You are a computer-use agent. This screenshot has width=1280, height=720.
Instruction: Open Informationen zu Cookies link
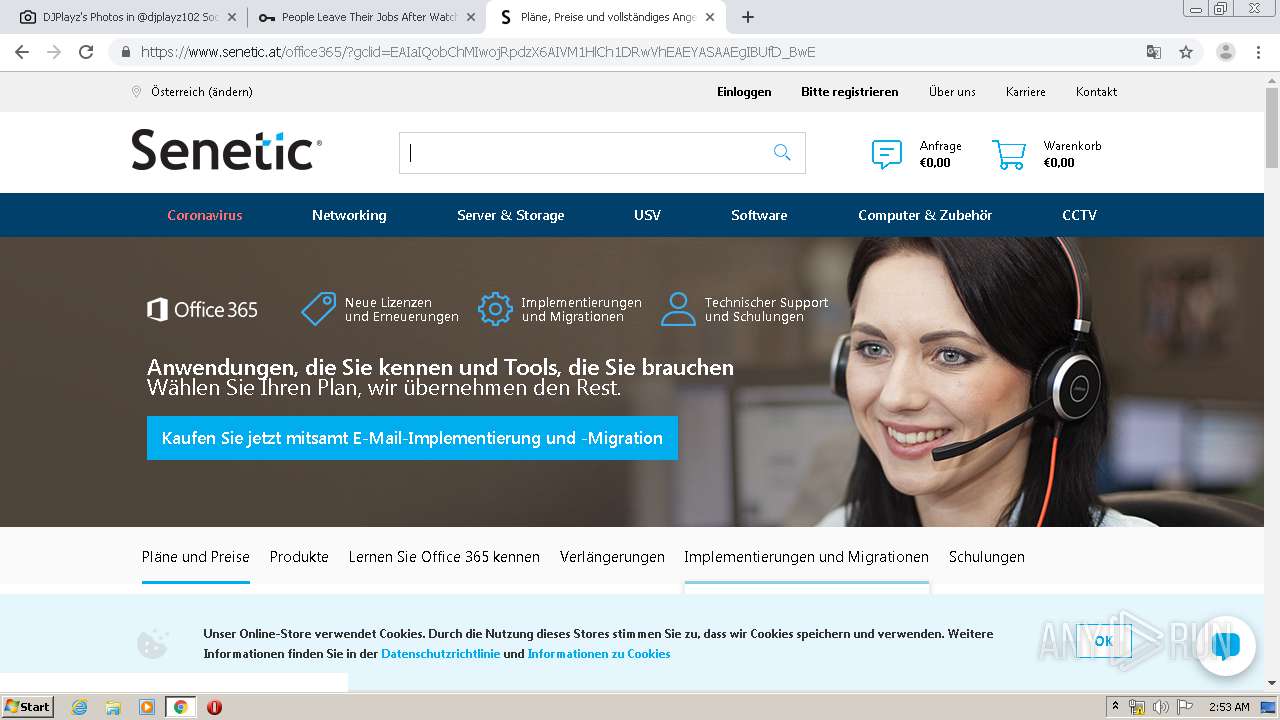(599, 654)
